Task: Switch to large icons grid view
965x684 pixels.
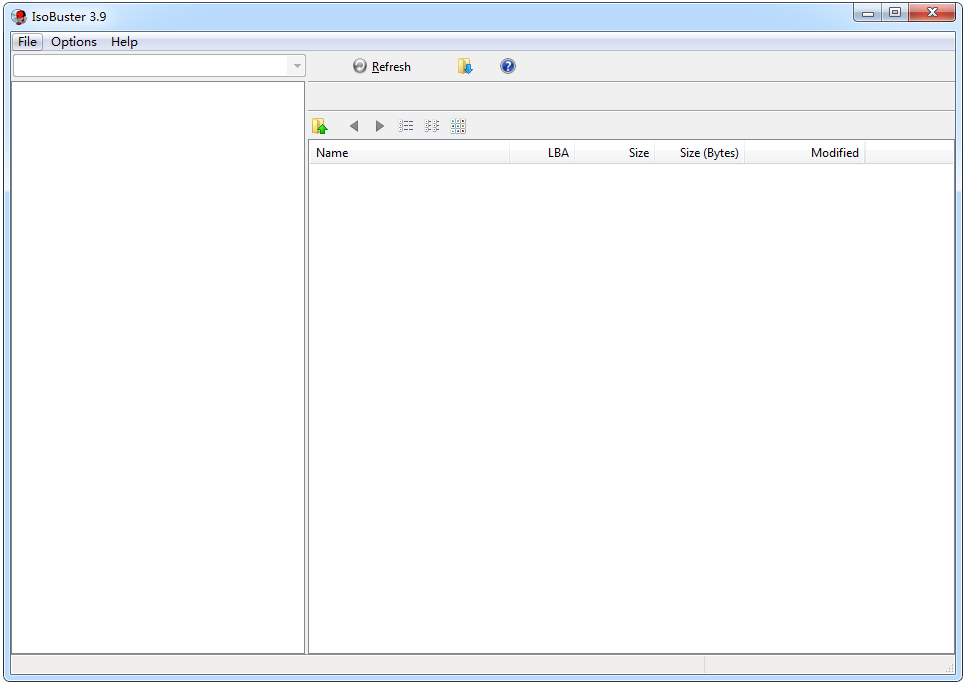Action: [458, 126]
